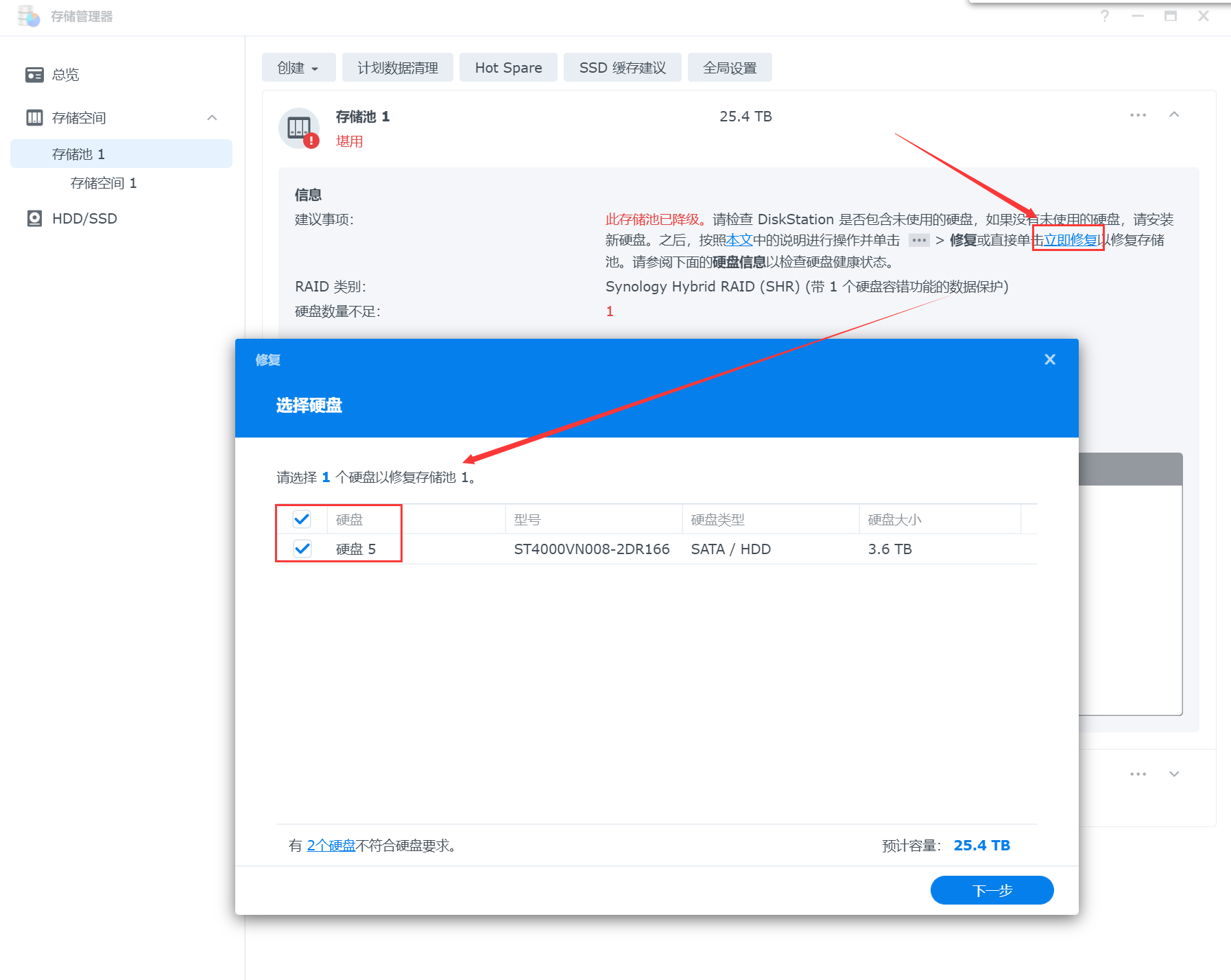Uncheck the 硬盘 5 checkbox

302,549
